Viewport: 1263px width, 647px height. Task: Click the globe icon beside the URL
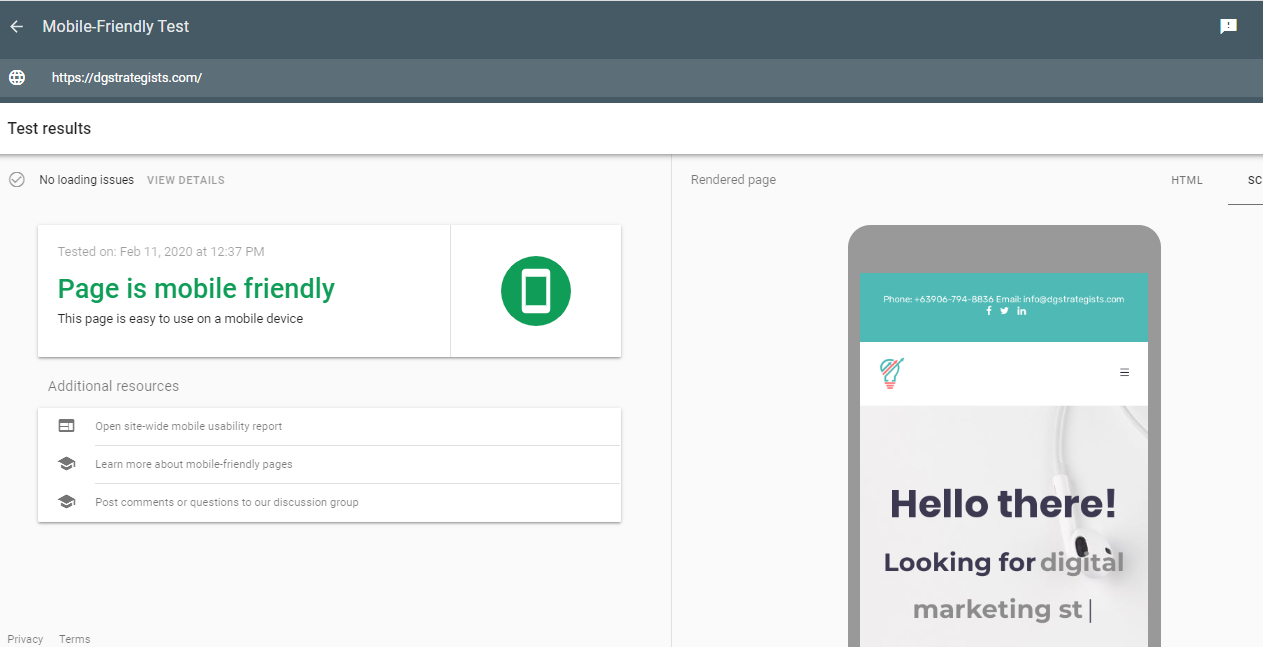17,77
